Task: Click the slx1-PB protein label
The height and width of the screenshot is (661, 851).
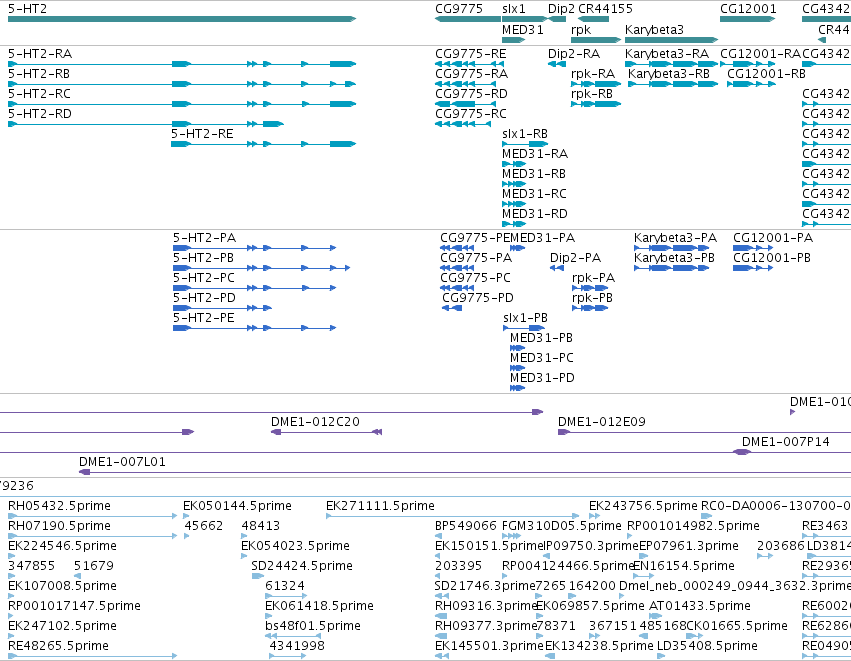Action: pos(525,319)
